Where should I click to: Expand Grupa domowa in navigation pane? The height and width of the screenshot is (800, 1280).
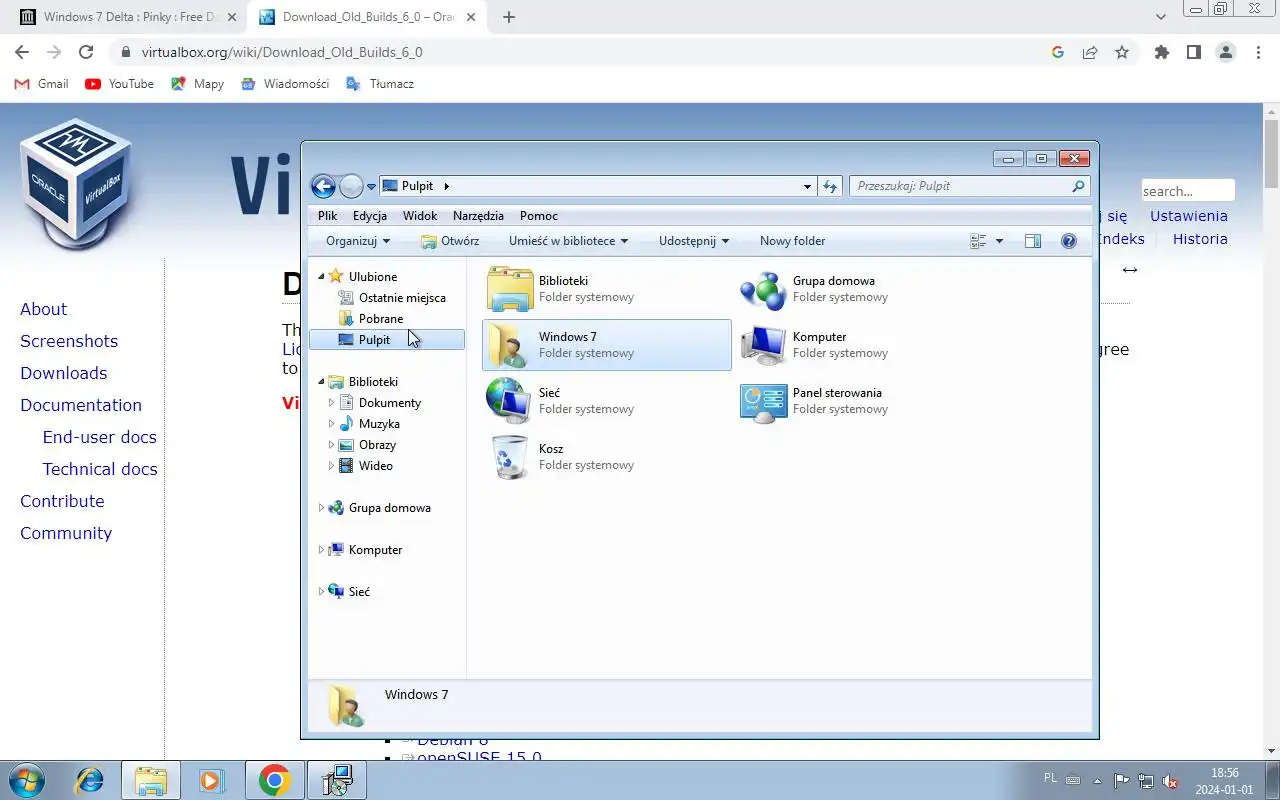321,508
